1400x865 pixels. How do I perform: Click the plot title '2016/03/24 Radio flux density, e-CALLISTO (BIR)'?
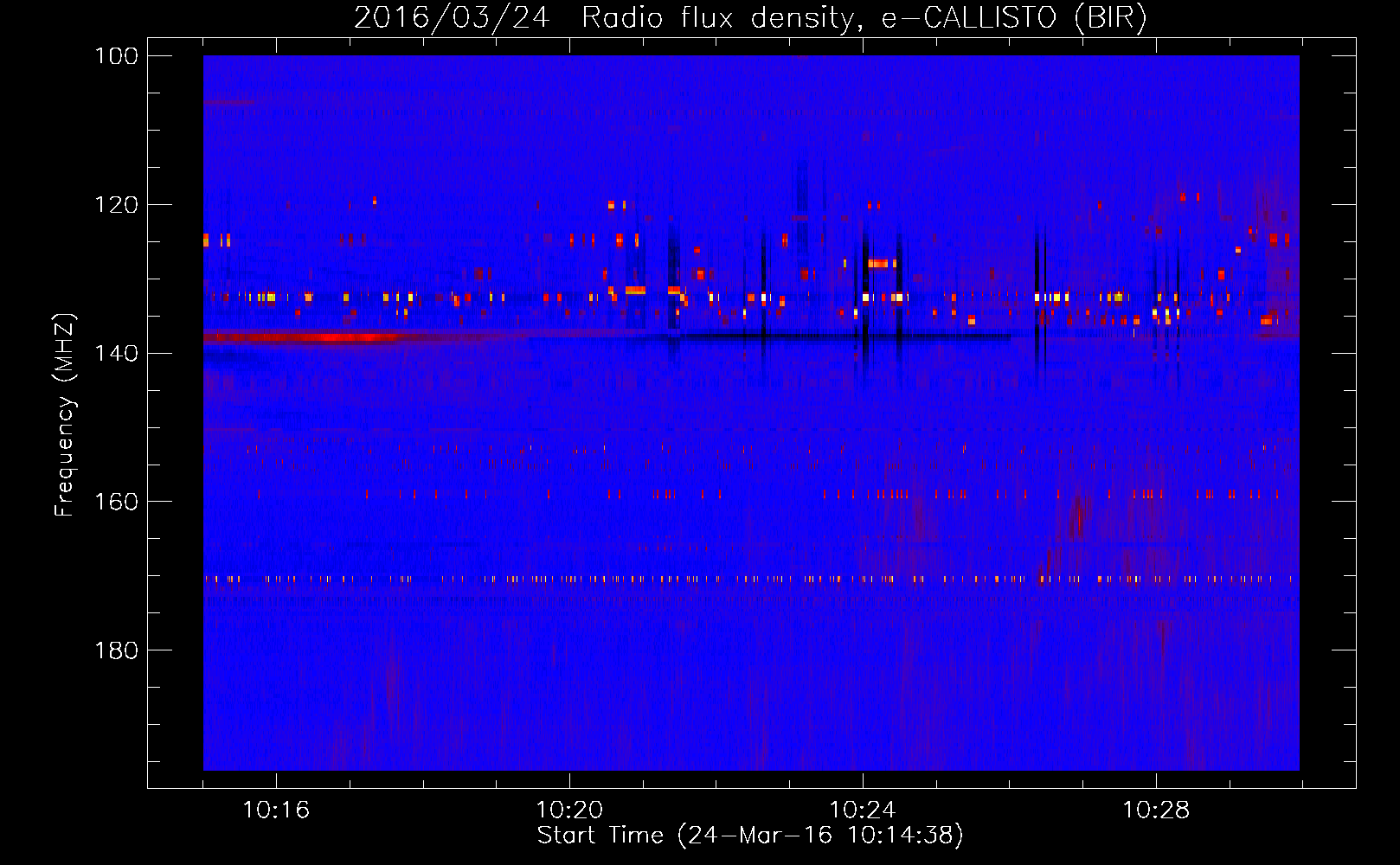pyautogui.click(x=750, y=17)
